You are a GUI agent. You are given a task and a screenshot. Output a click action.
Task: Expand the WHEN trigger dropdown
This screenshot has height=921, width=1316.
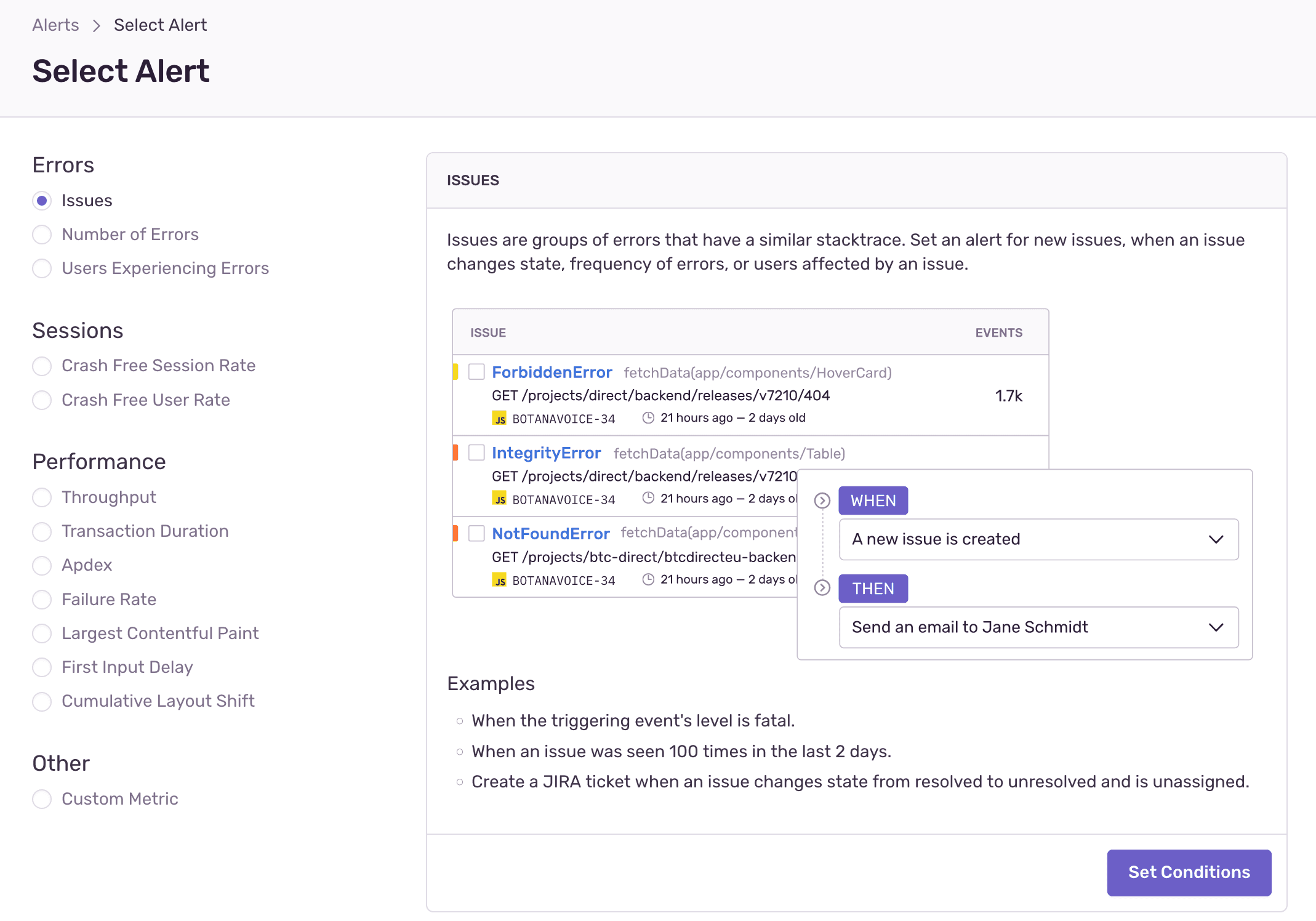click(x=1215, y=540)
